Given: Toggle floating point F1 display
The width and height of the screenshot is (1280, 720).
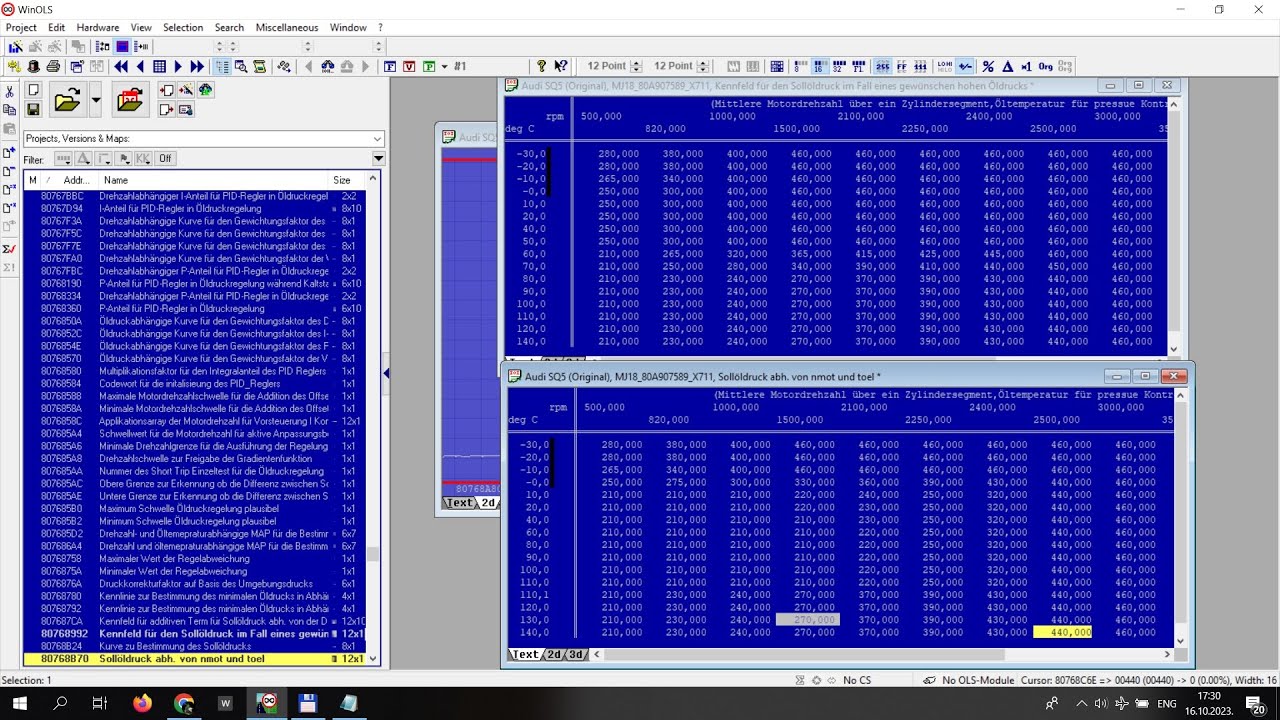Looking at the screenshot, I should [859, 66].
